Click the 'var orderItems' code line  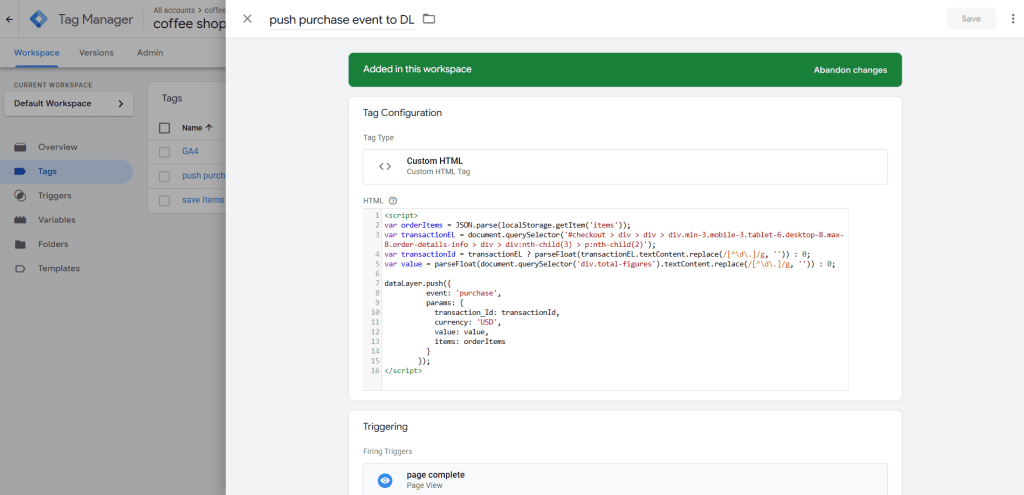click(x=507, y=224)
